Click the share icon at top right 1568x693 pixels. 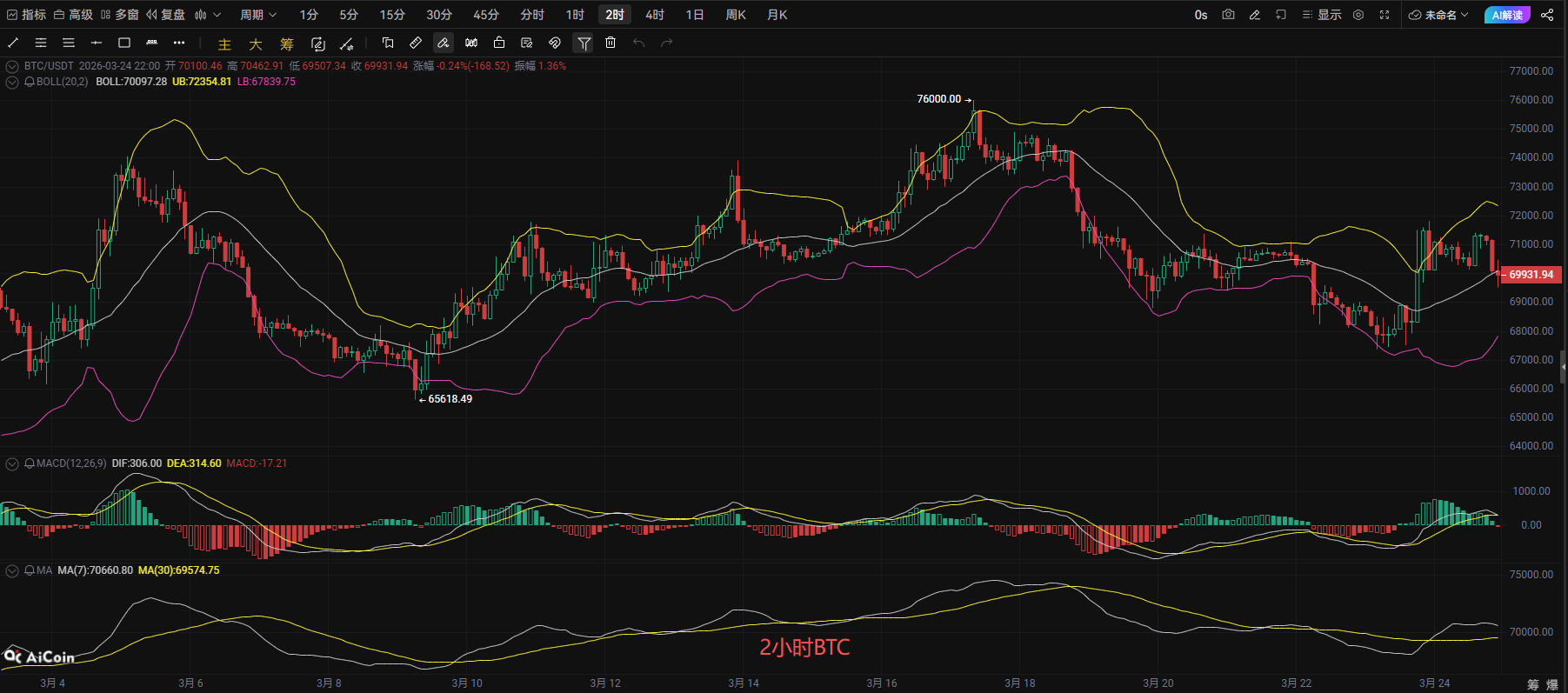tap(1547, 15)
